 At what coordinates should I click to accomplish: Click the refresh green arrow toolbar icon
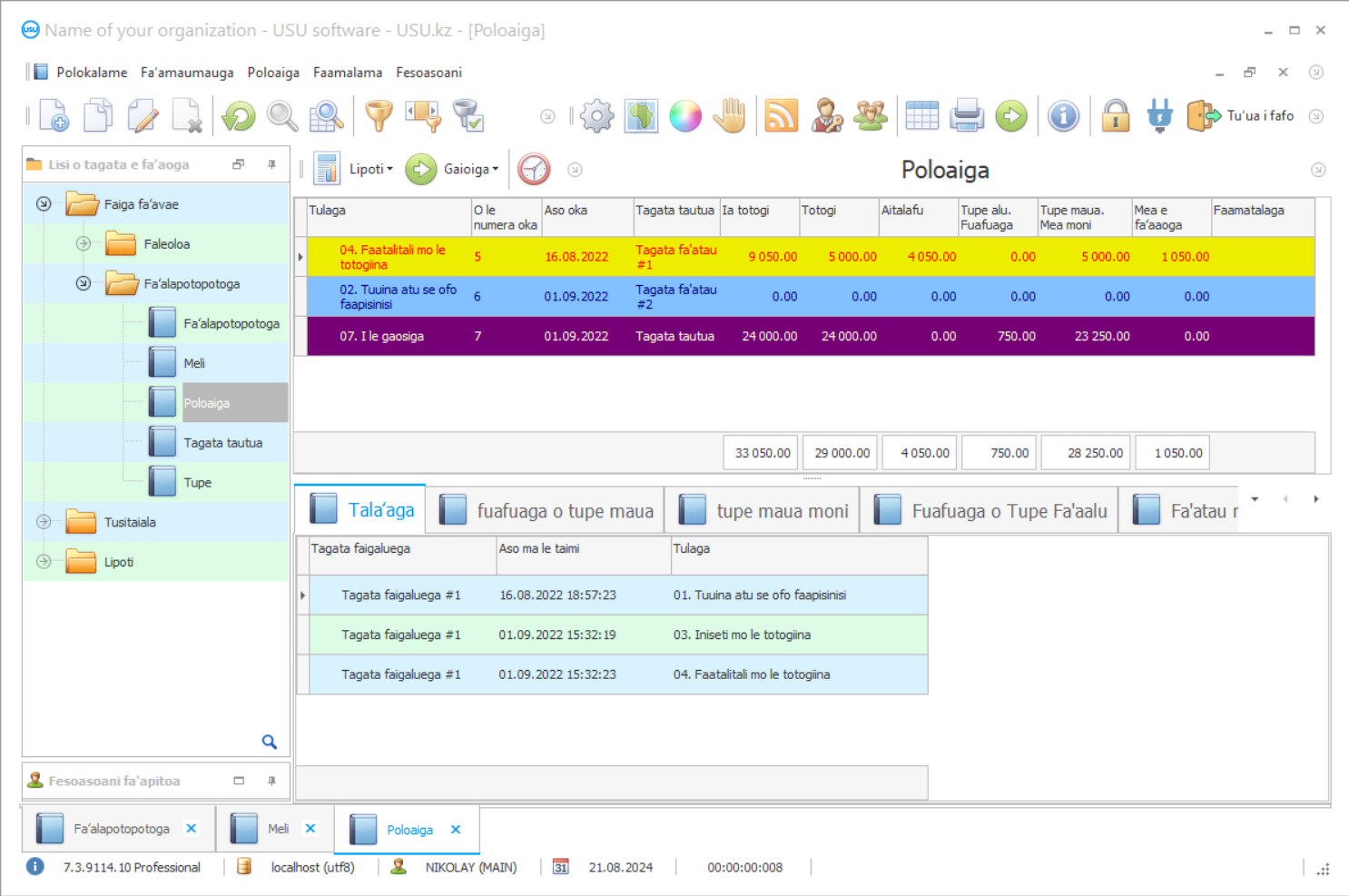pos(239,116)
